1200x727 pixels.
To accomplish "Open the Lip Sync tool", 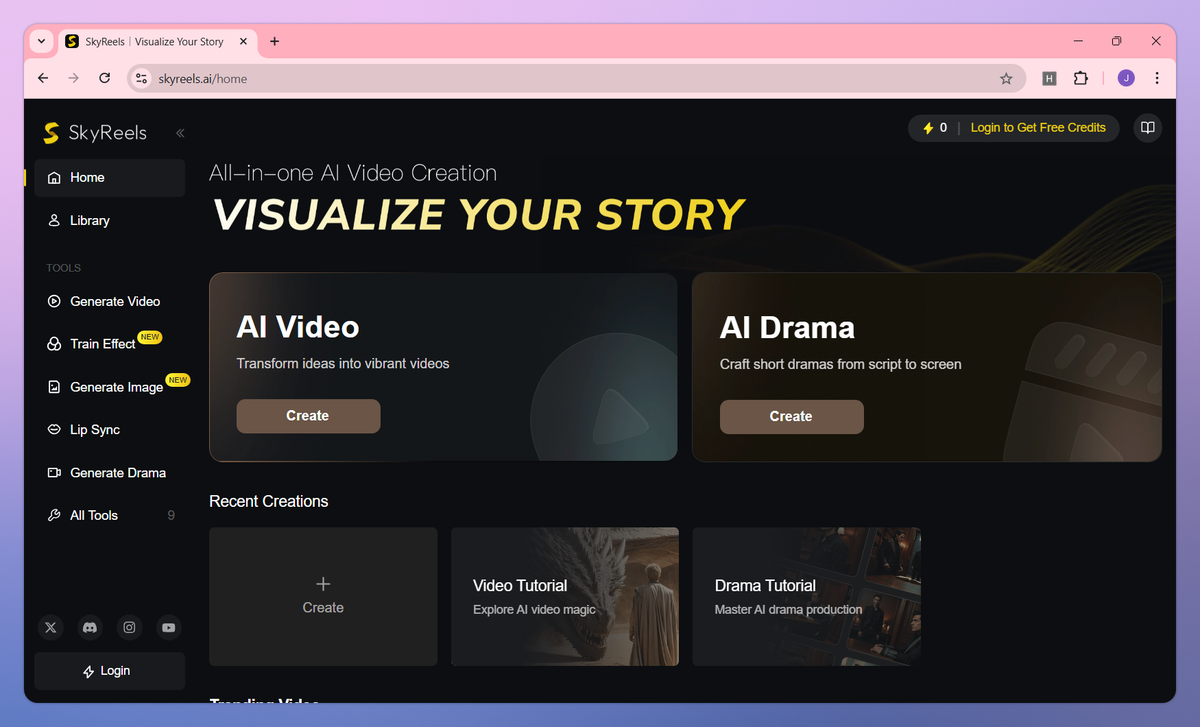I will click(x=109, y=430).
